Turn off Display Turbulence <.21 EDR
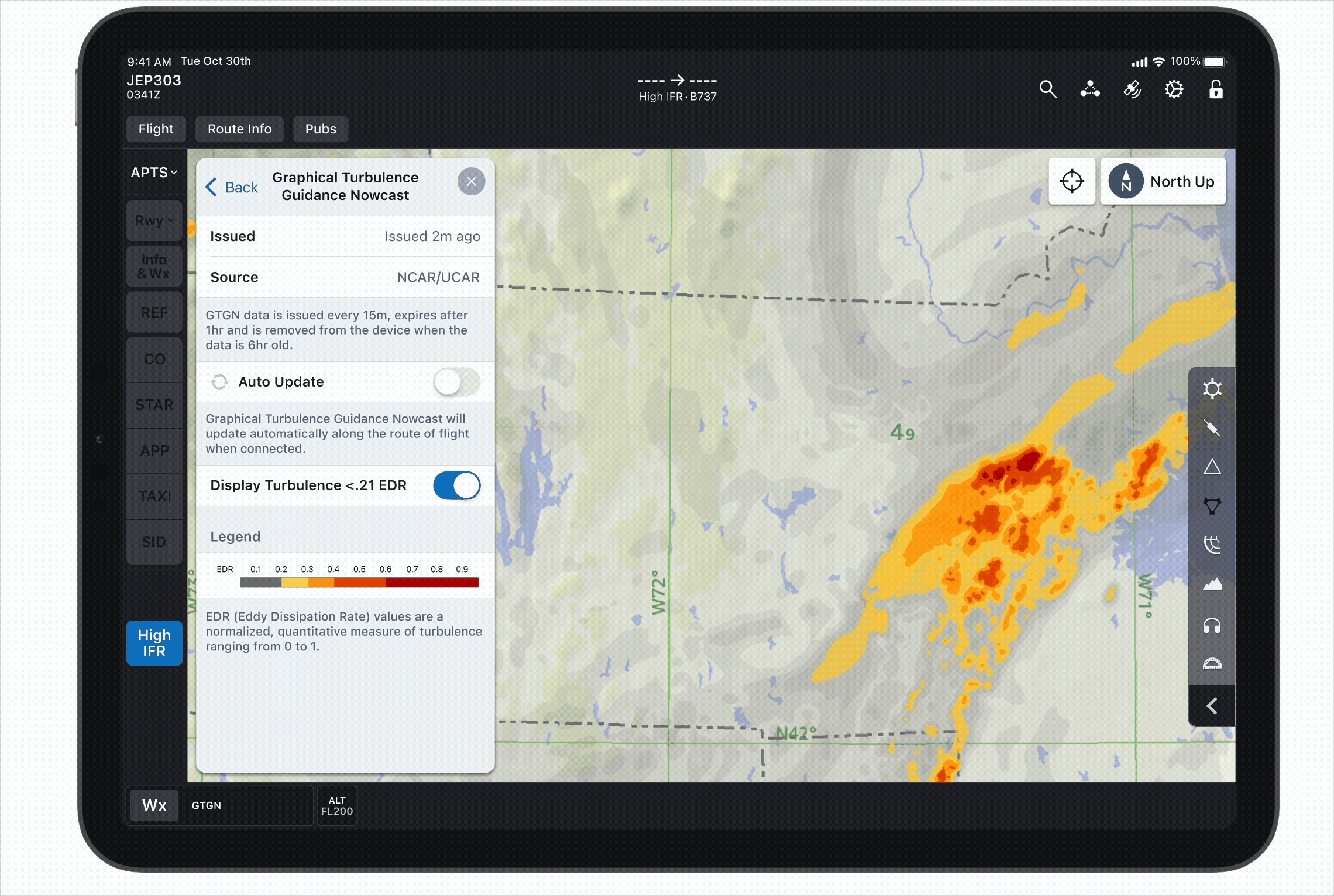 457,485
